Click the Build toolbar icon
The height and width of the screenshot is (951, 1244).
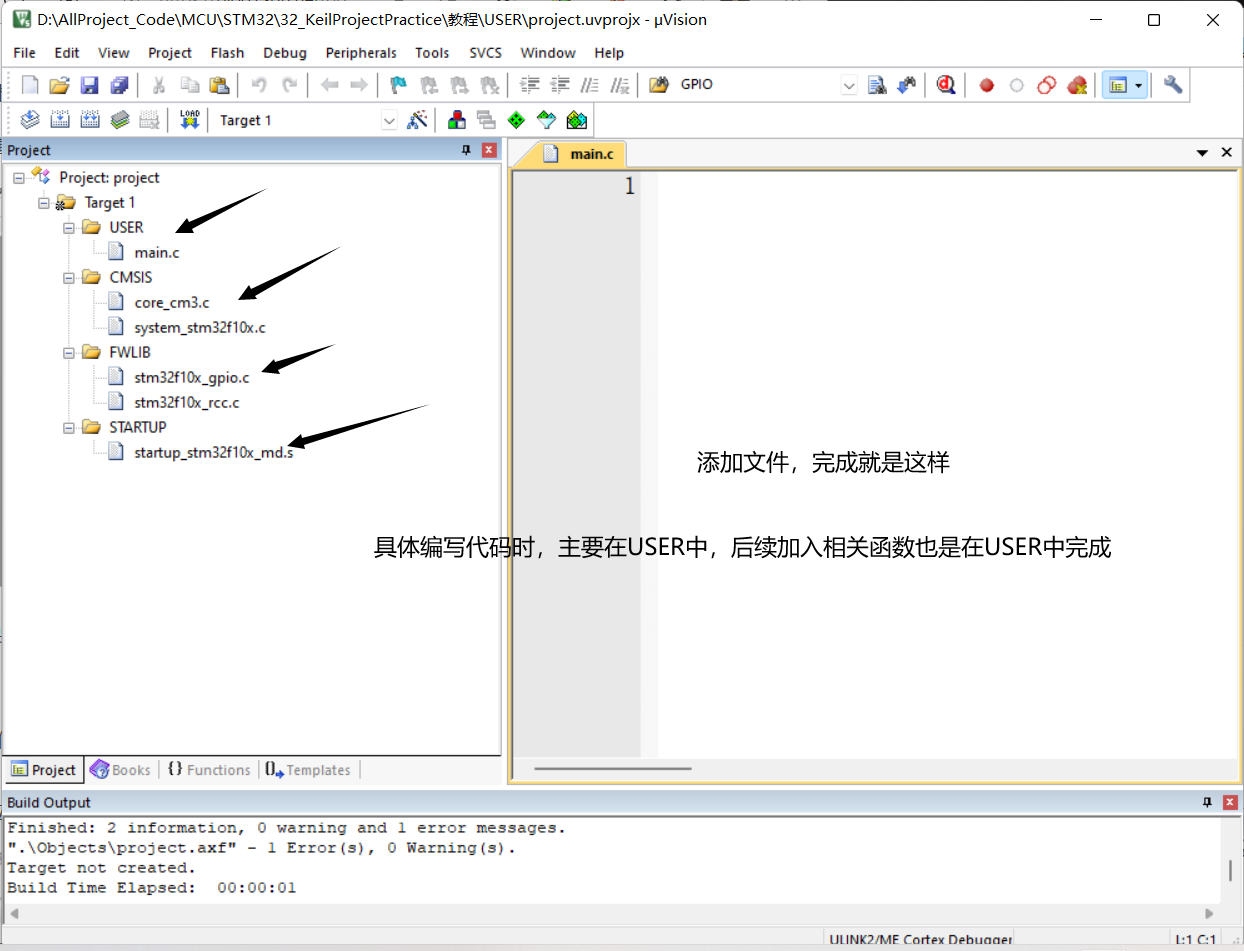61,119
